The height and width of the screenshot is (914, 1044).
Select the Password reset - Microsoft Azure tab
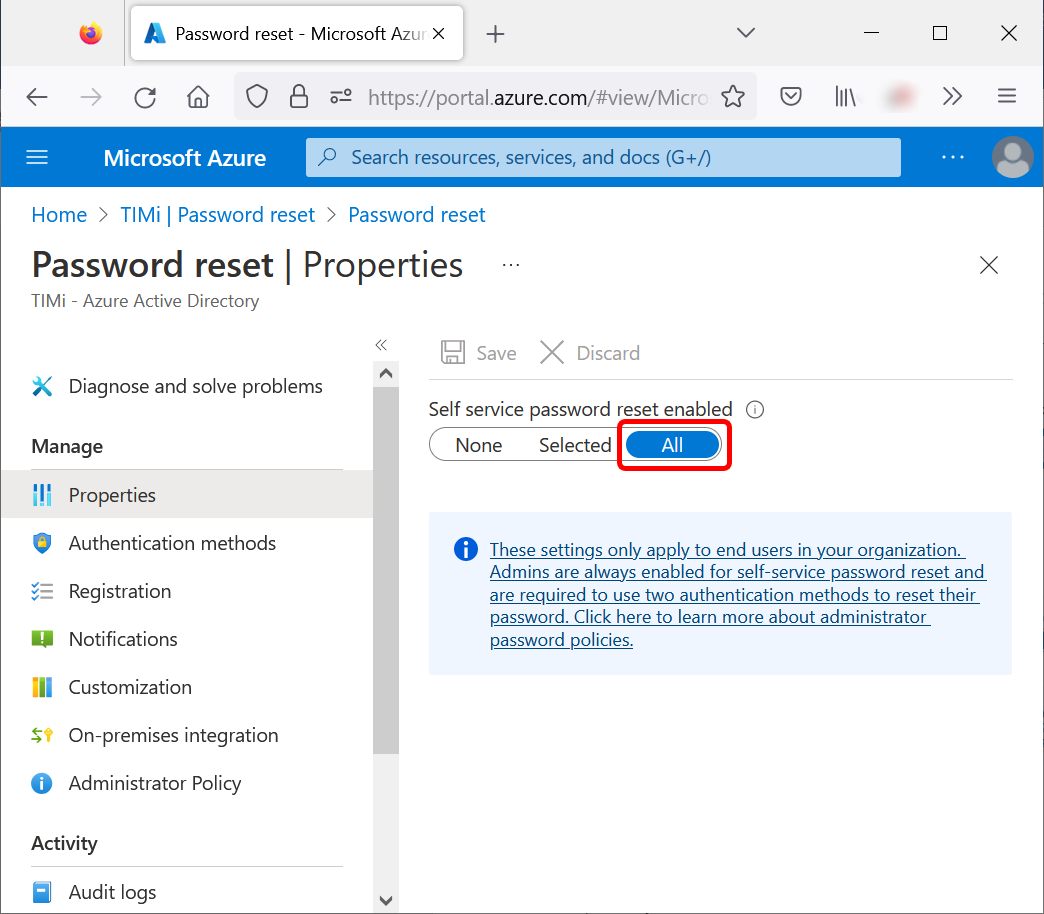(297, 33)
